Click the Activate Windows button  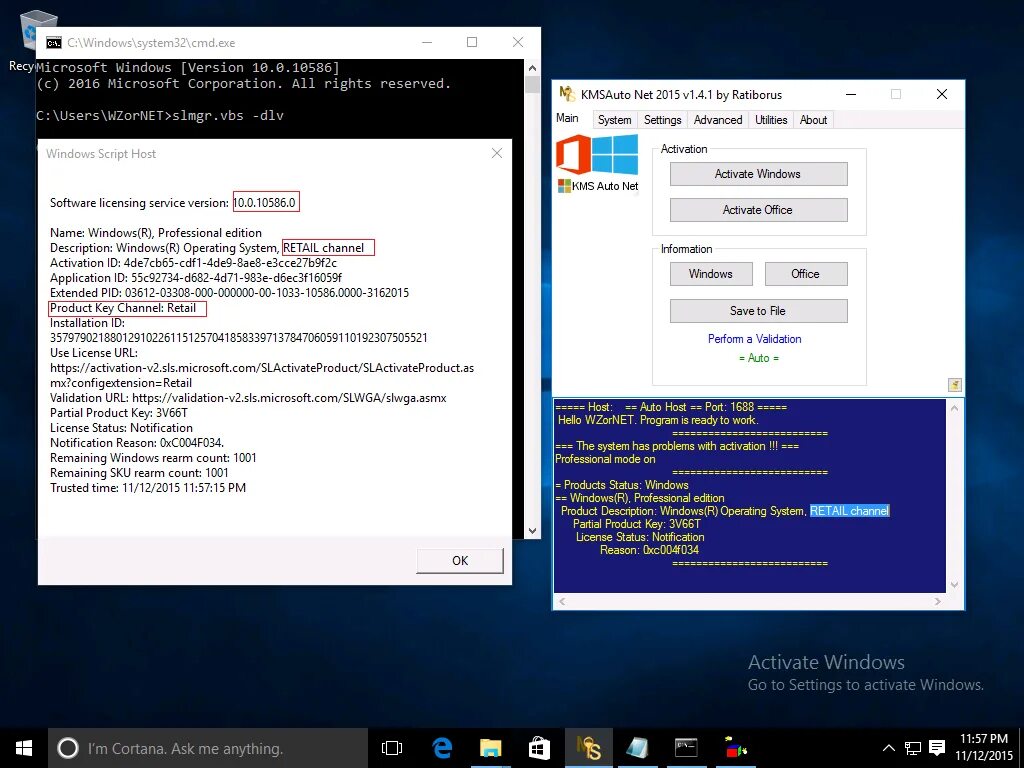click(758, 174)
